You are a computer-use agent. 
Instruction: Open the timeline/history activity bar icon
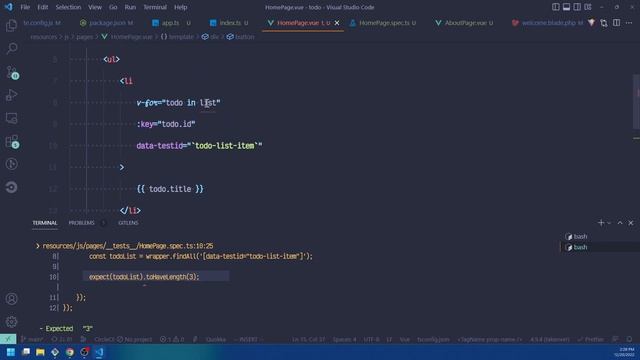click(11, 164)
